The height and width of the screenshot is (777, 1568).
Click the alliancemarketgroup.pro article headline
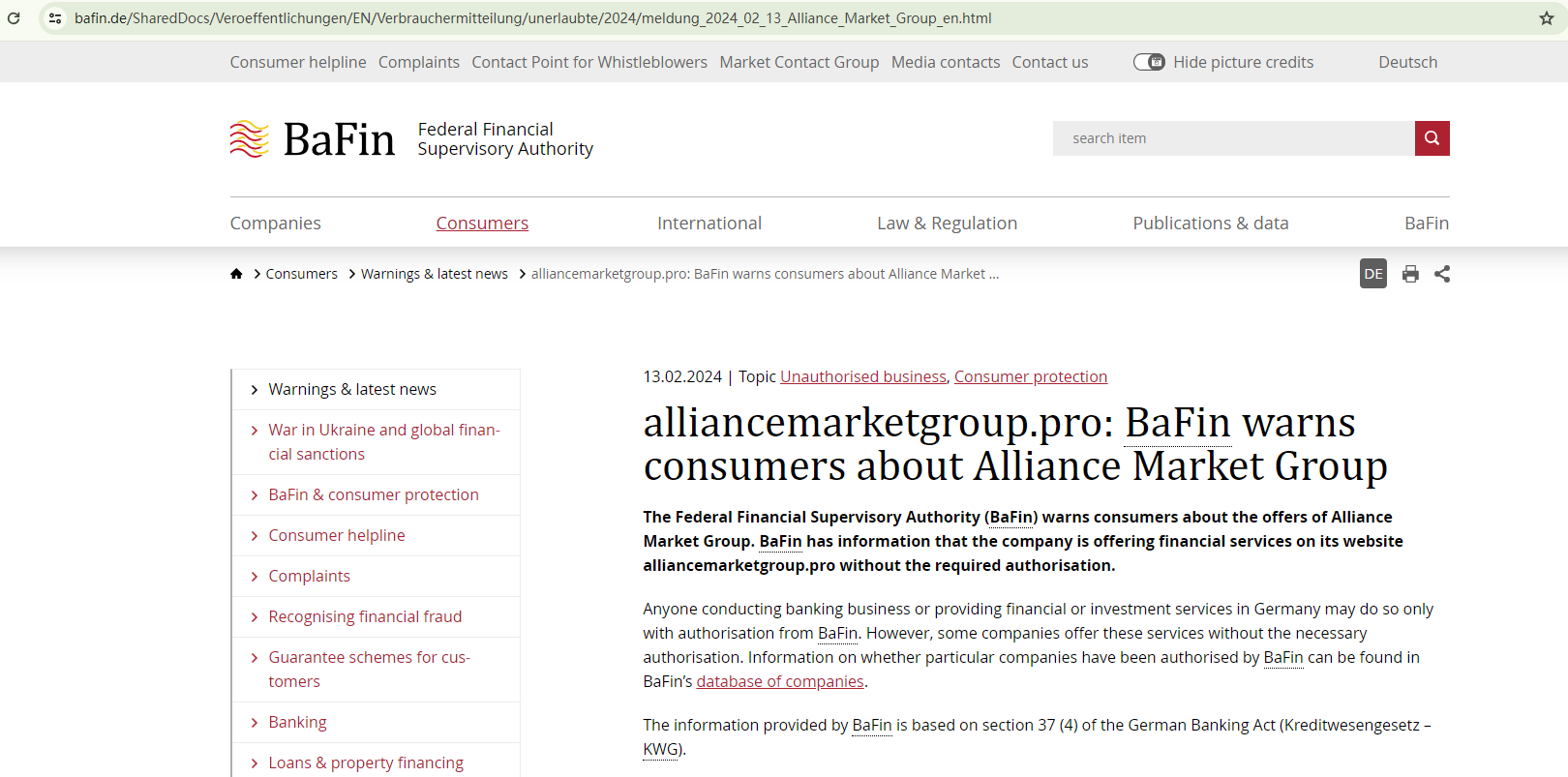click(1015, 444)
